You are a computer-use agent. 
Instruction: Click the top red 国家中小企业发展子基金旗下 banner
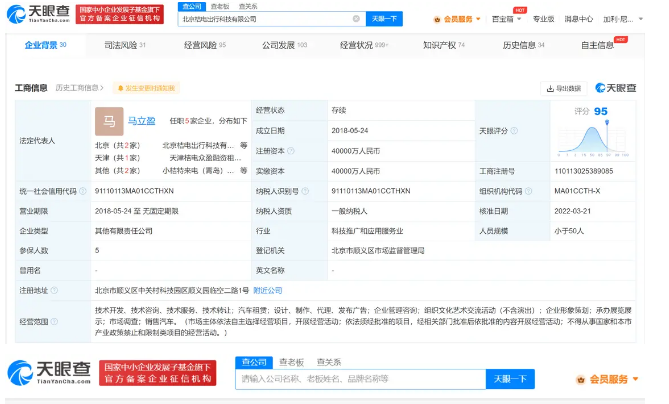pos(120,14)
